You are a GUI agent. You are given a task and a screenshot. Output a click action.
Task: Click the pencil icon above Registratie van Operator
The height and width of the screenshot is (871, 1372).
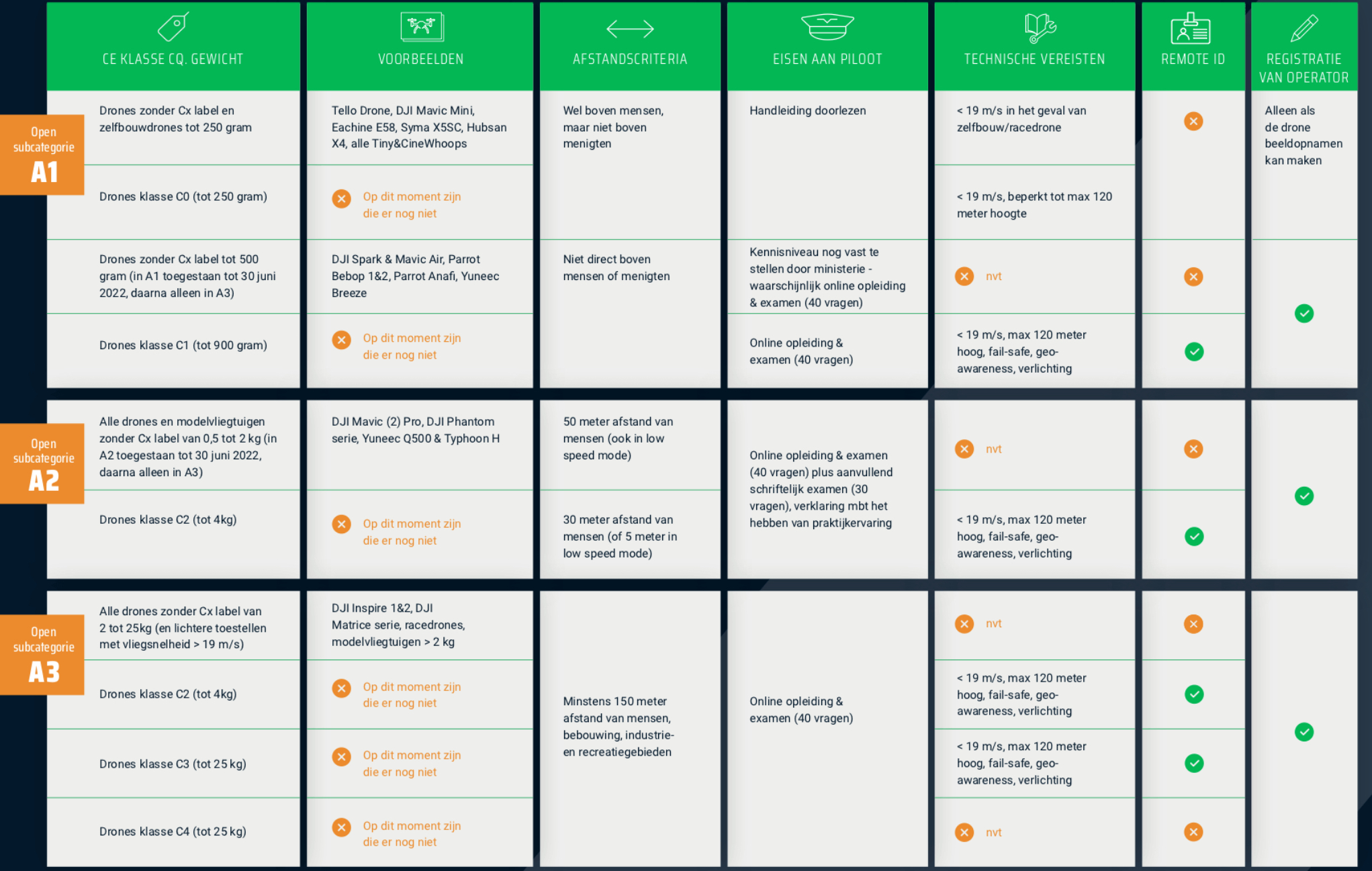point(1304,28)
